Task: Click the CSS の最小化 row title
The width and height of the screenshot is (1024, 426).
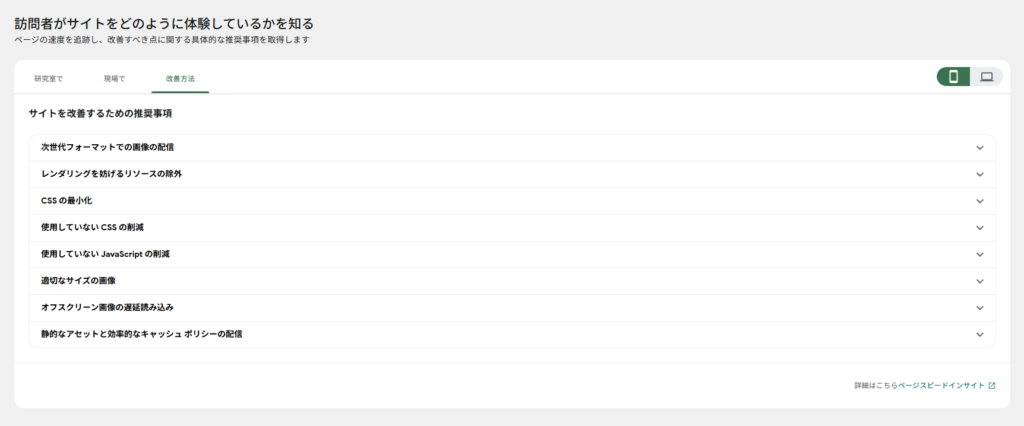Action: (x=66, y=201)
